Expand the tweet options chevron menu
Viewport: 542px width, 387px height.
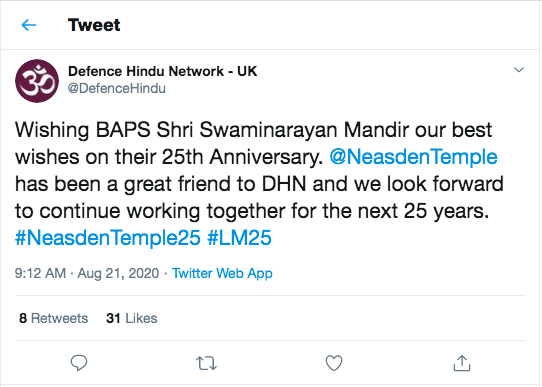(519, 70)
